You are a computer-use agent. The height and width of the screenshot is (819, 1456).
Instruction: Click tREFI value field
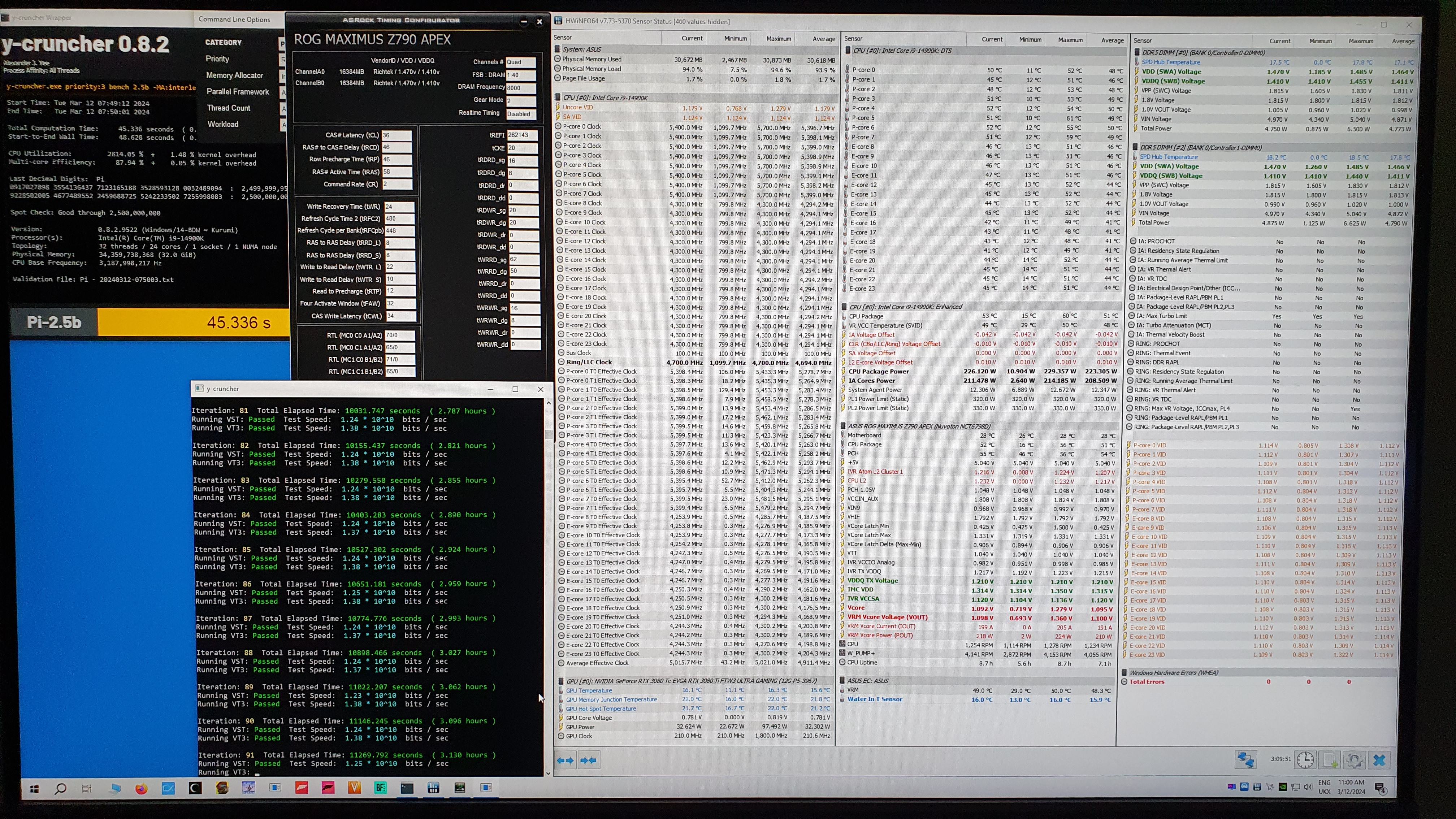(x=522, y=135)
